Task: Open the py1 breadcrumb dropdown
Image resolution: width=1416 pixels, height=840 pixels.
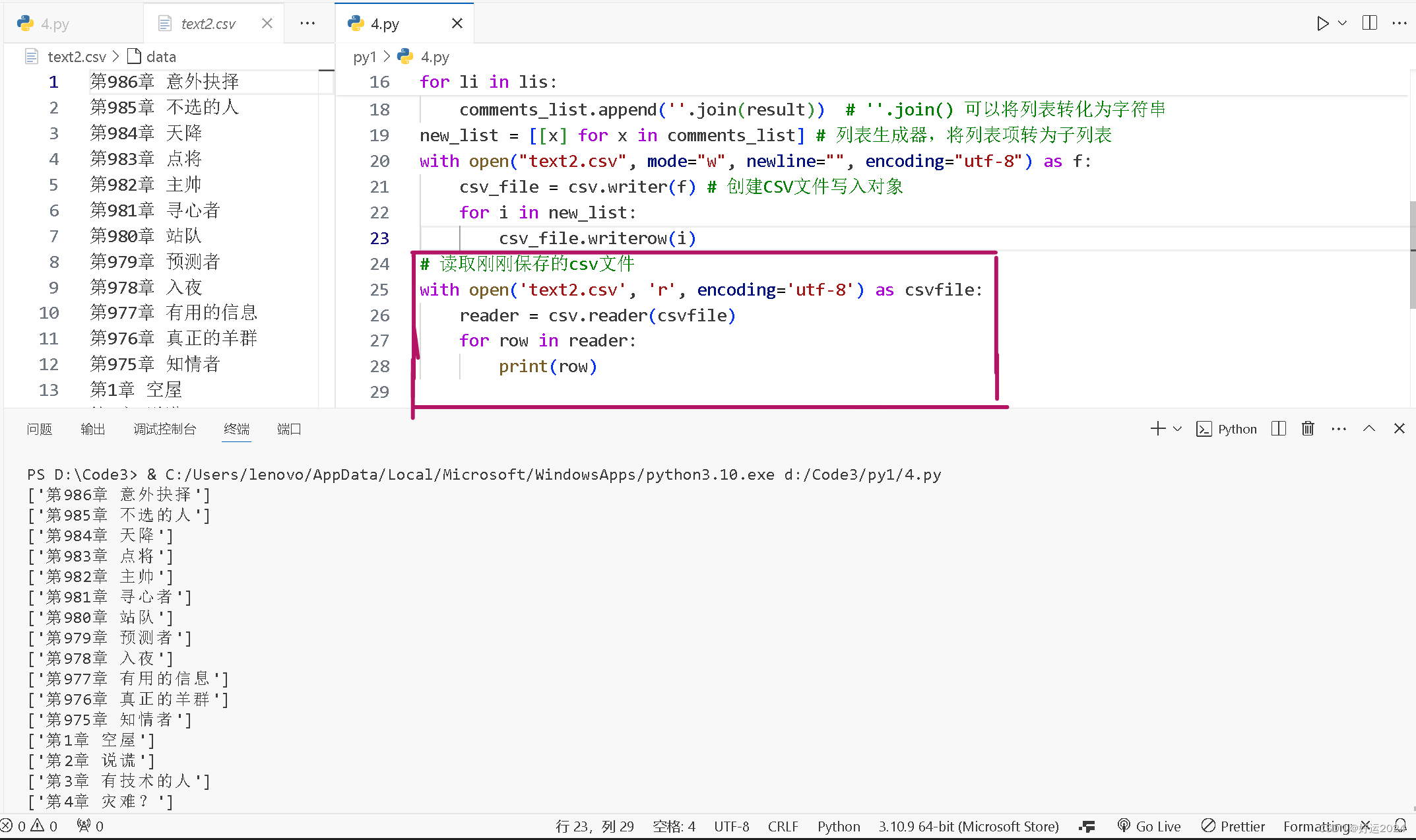Action: point(365,57)
